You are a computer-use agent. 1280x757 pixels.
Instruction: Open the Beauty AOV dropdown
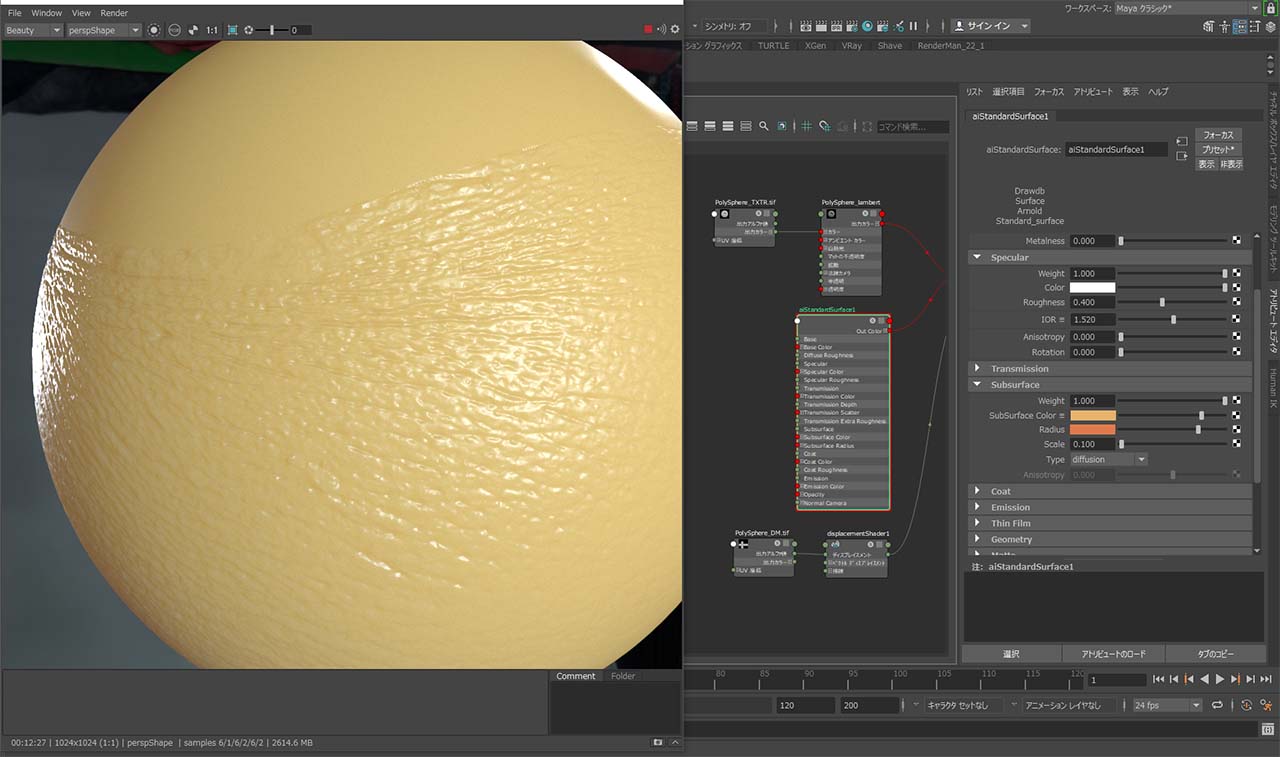pos(32,30)
